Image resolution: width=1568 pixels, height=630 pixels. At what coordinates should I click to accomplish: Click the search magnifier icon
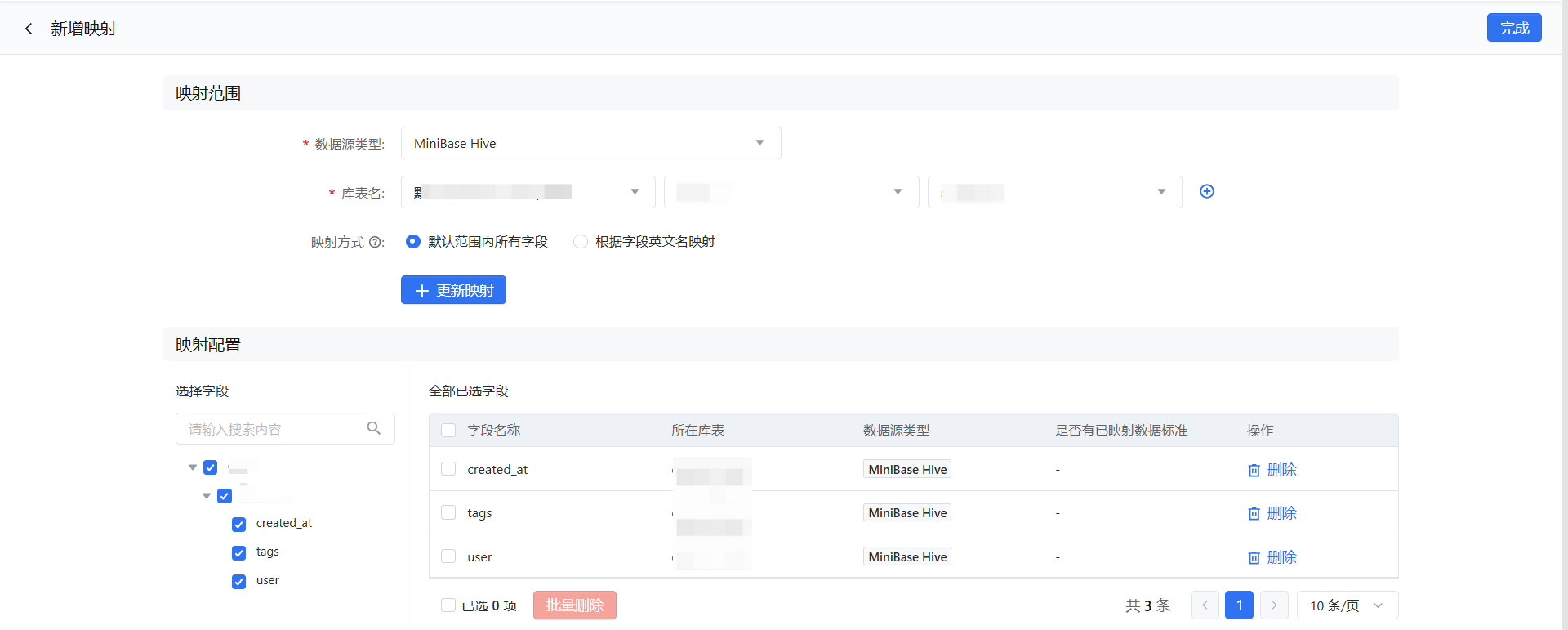tap(374, 428)
